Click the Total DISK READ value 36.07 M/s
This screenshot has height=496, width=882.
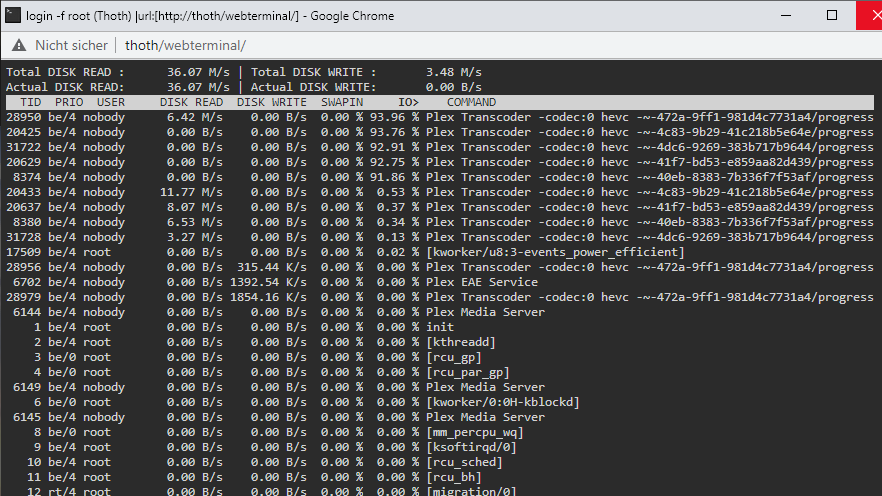[198, 72]
